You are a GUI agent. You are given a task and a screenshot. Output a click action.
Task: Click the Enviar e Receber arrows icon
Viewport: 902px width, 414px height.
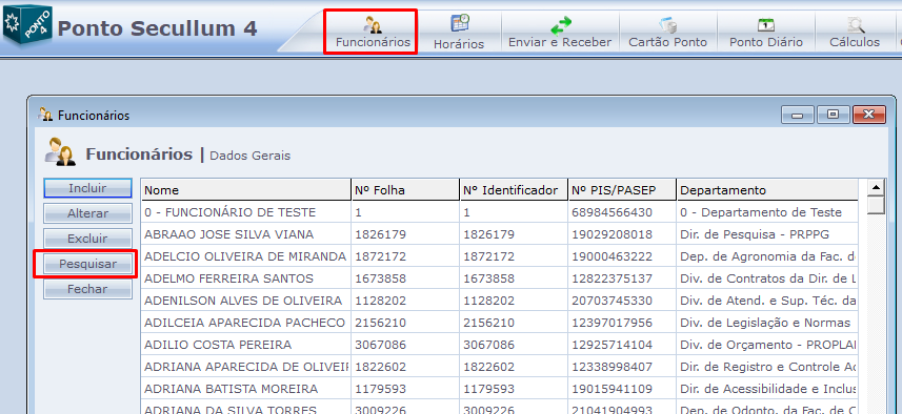point(561,23)
